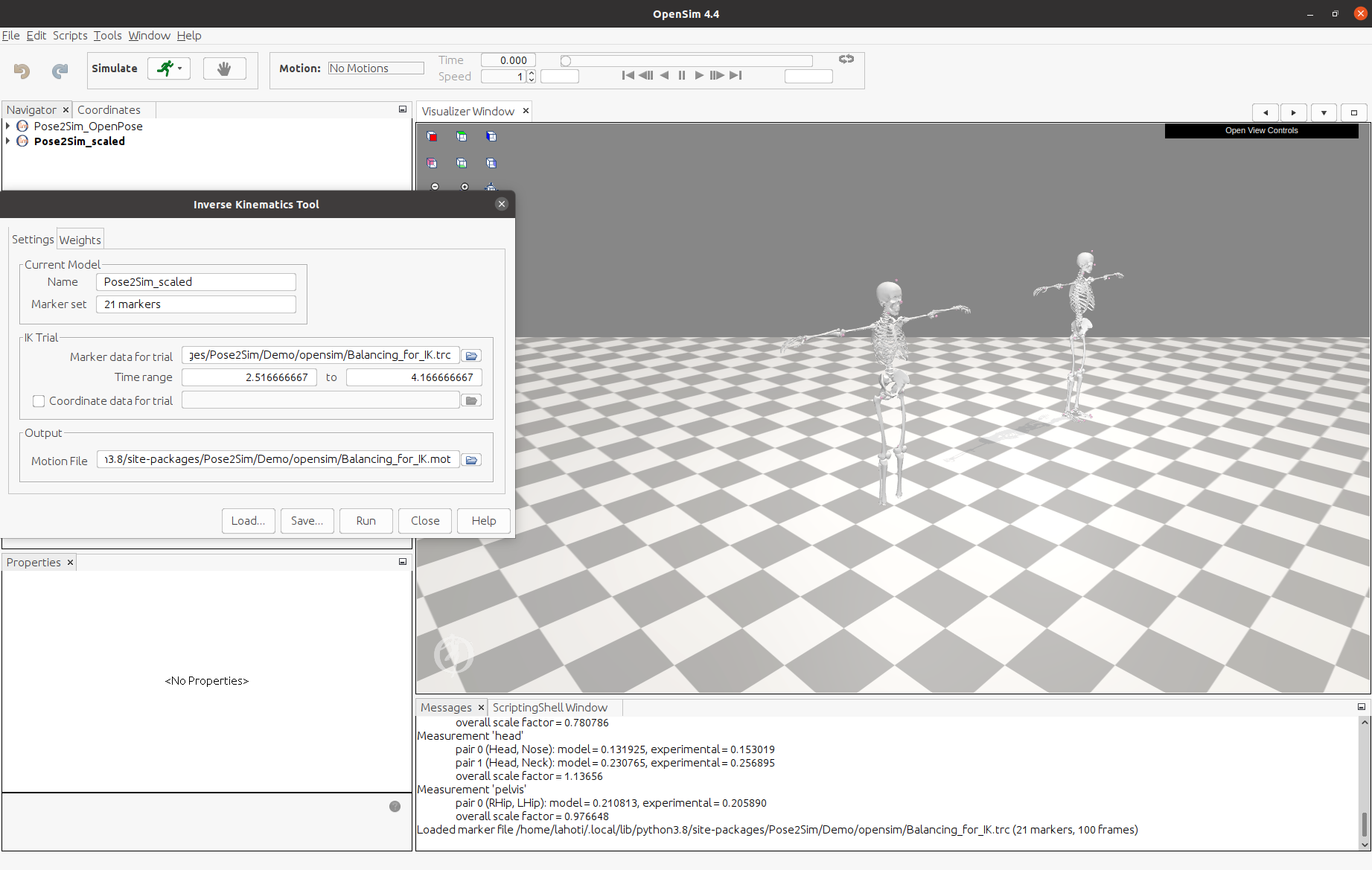Click the zoom in magnifier icon
The height and width of the screenshot is (870, 1372).
(465, 186)
